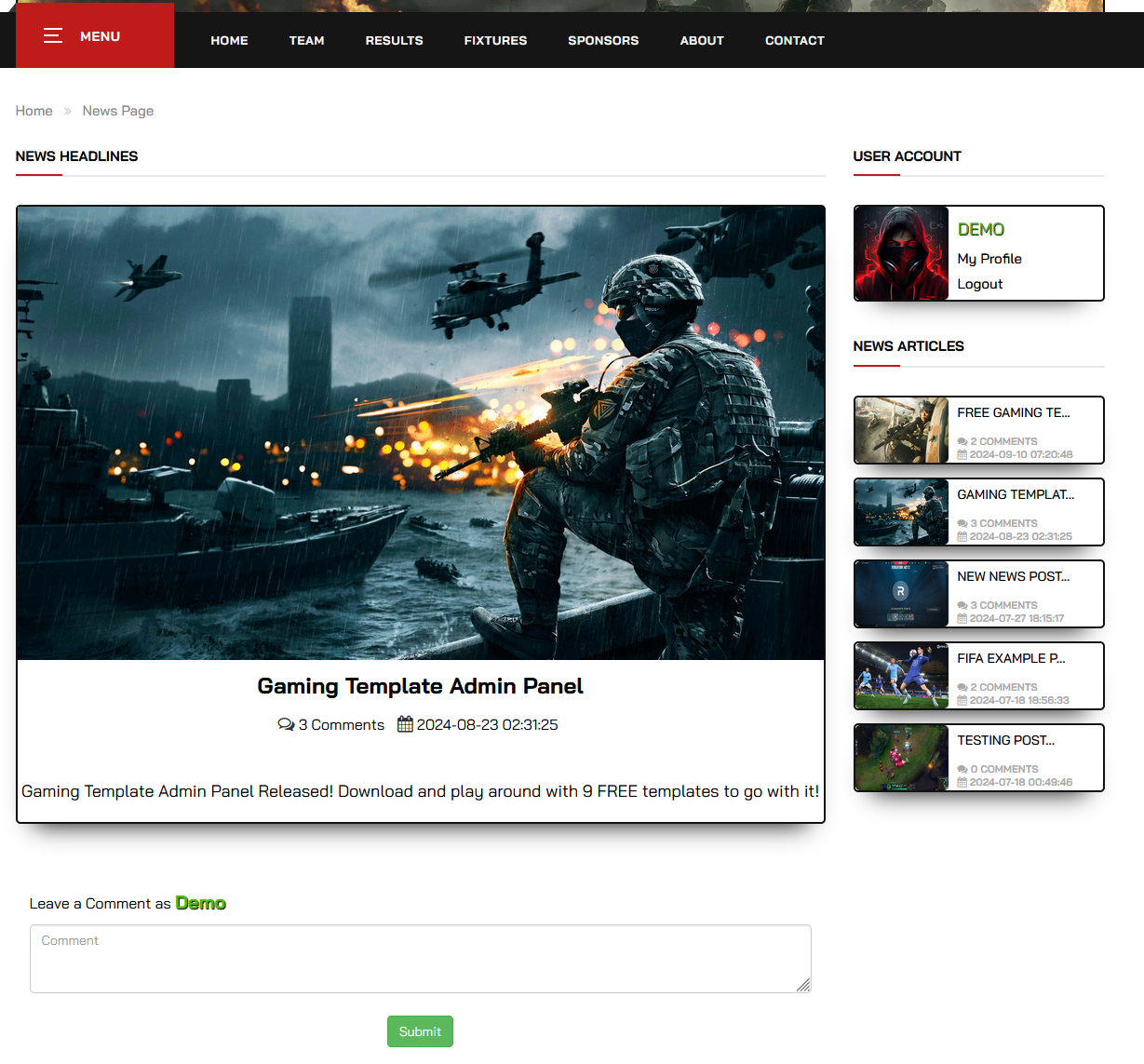
Task: Click the Demo user avatar image
Action: (901, 253)
